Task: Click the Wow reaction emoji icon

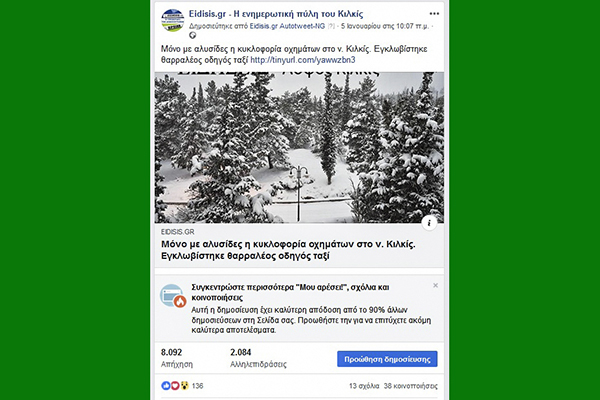Action: pos(183,385)
